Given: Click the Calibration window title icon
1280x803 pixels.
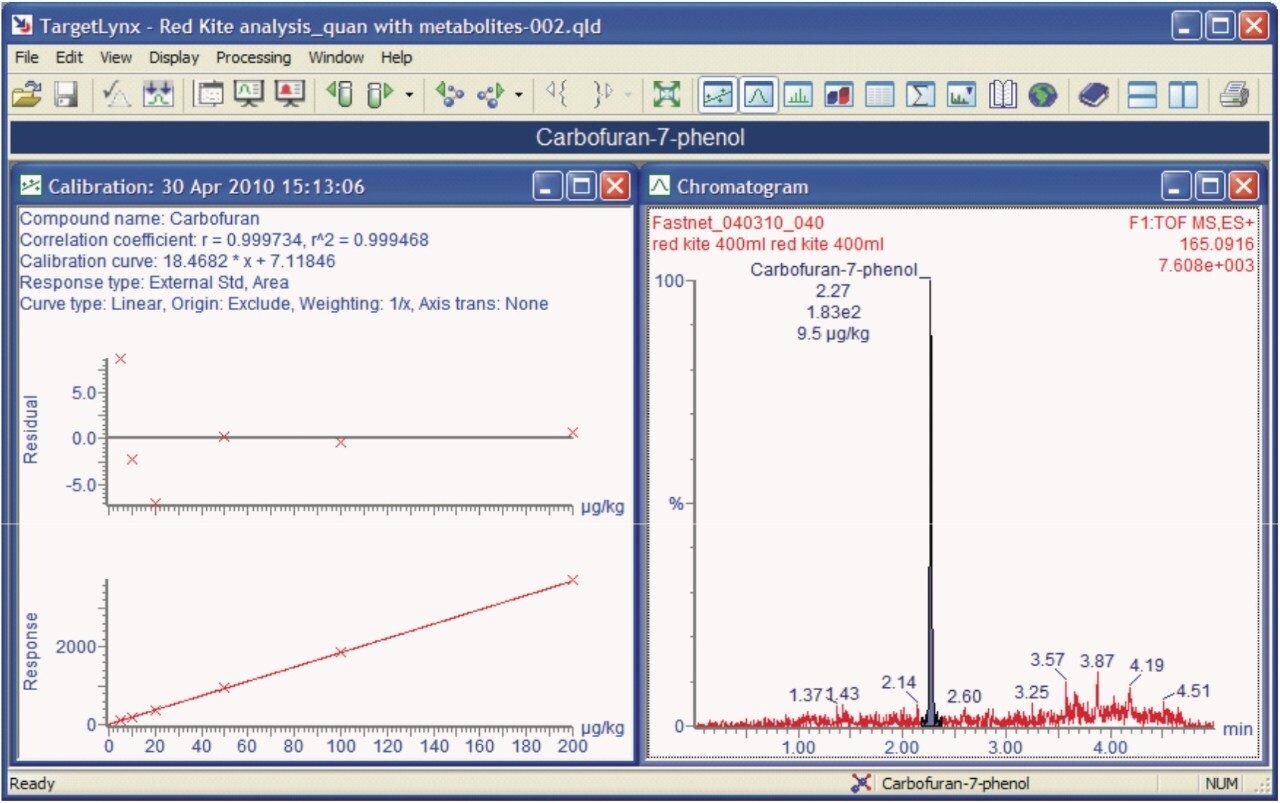Looking at the screenshot, I should click(x=32, y=186).
